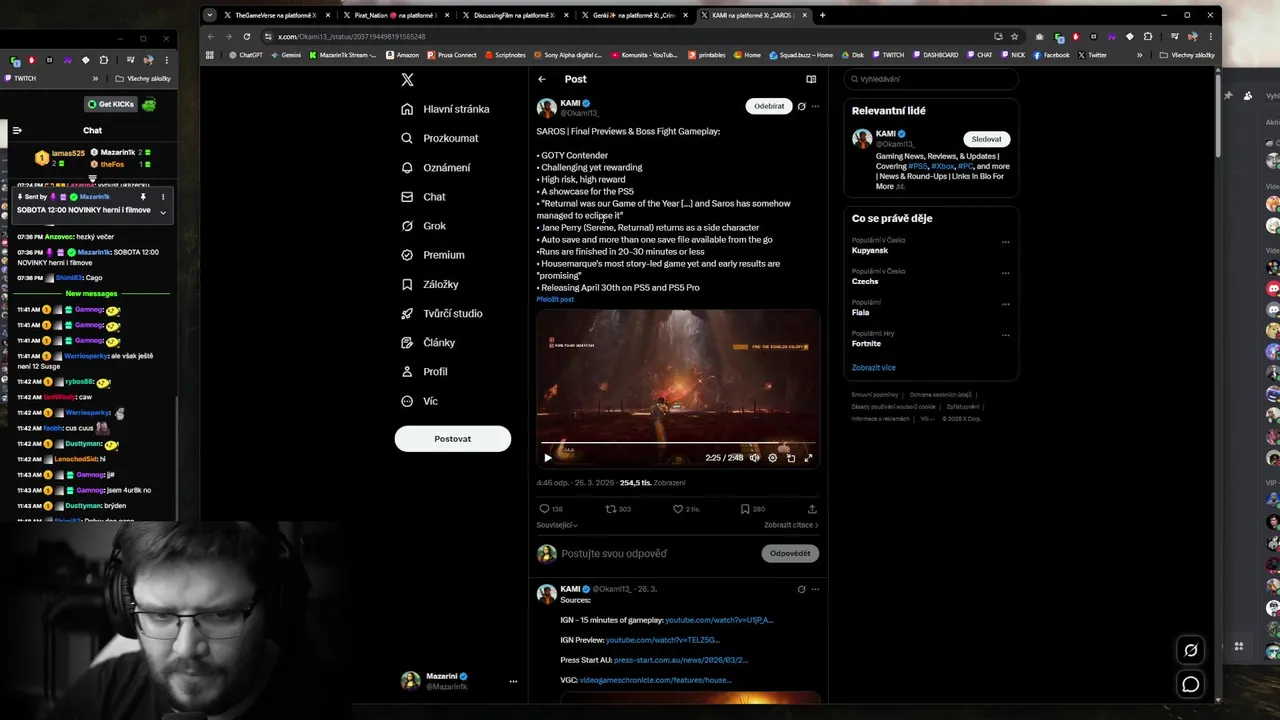
Task: Open browser tab search dropdown arrow
Action: click(x=209, y=15)
